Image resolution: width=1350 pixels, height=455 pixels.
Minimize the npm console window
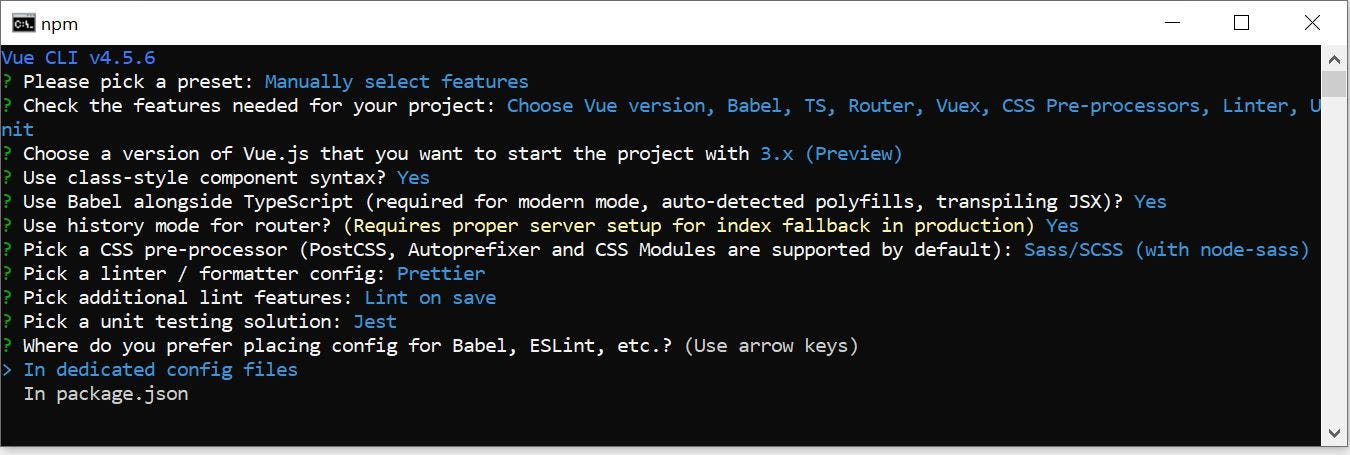pyautogui.click(x=1171, y=23)
